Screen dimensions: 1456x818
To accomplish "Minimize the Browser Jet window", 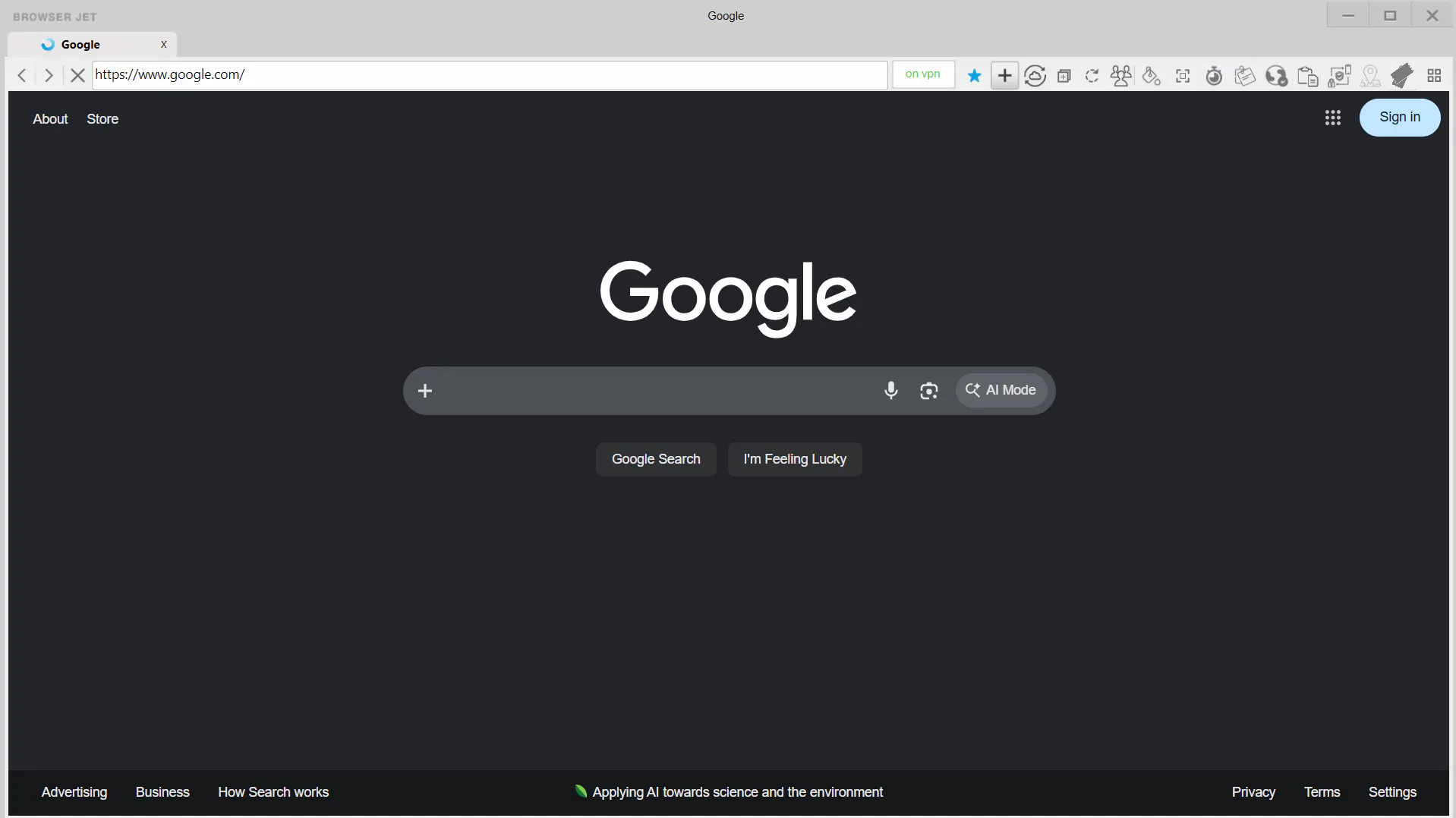I will pyautogui.click(x=1348, y=15).
